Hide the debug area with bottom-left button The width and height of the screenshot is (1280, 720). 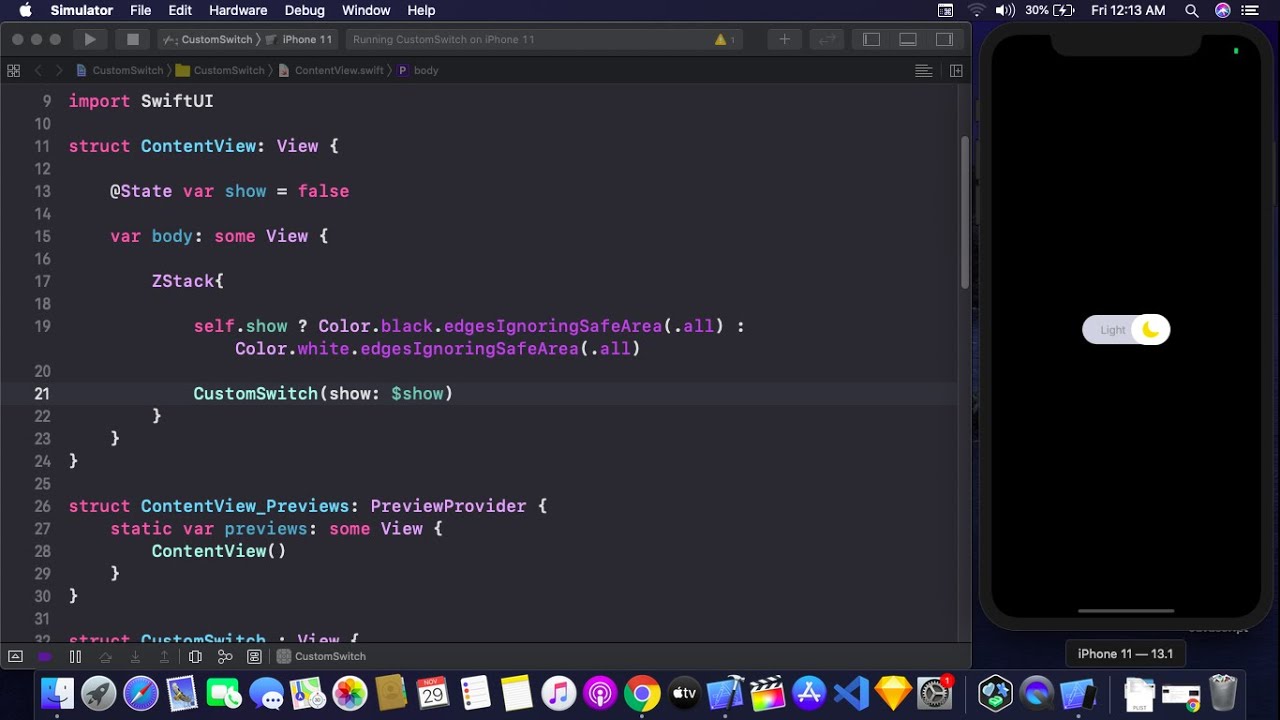coord(15,656)
